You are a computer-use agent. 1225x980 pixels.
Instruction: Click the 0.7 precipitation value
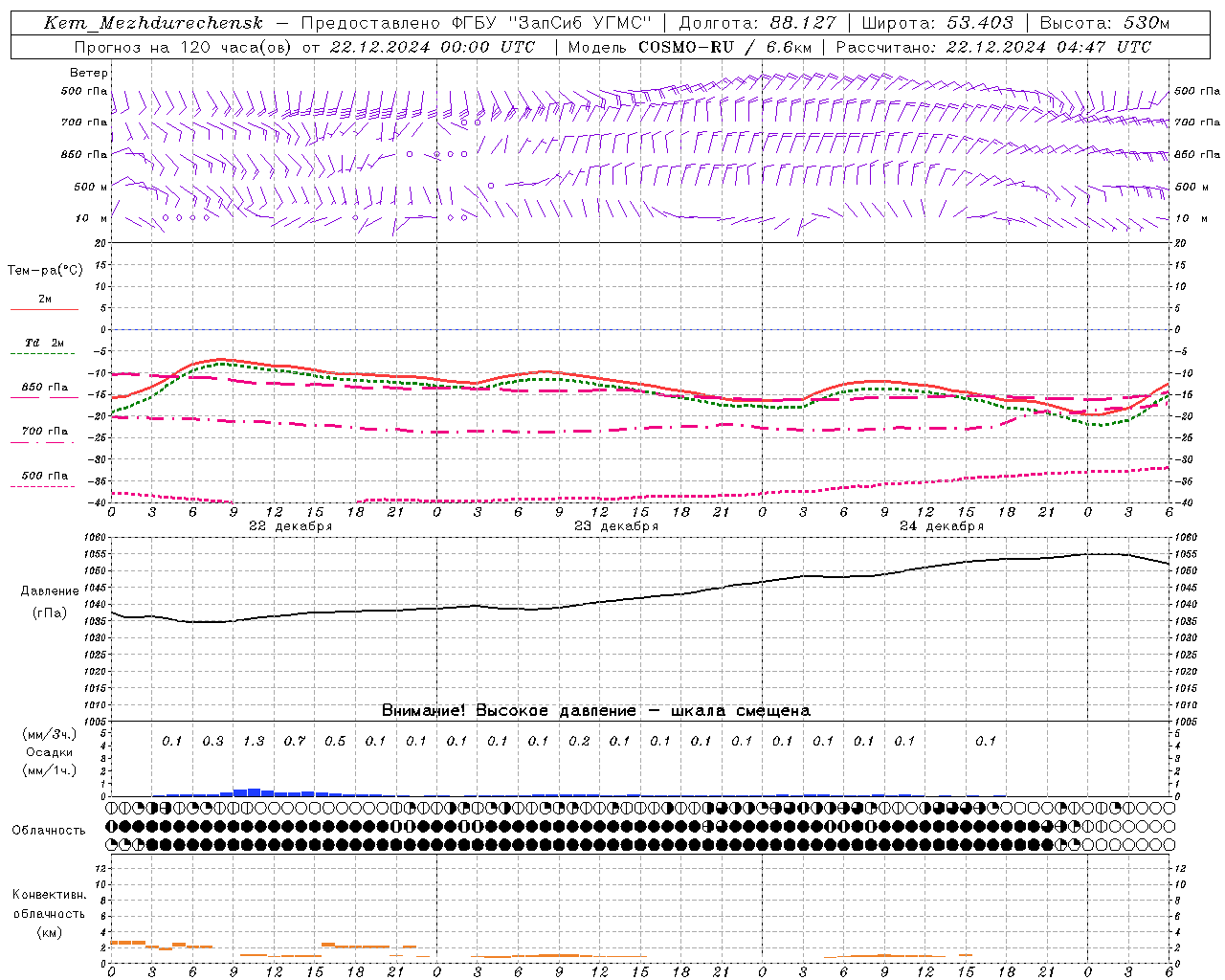click(294, 741)
